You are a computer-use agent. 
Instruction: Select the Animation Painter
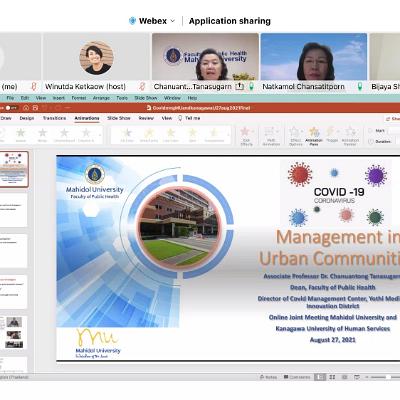350,136
